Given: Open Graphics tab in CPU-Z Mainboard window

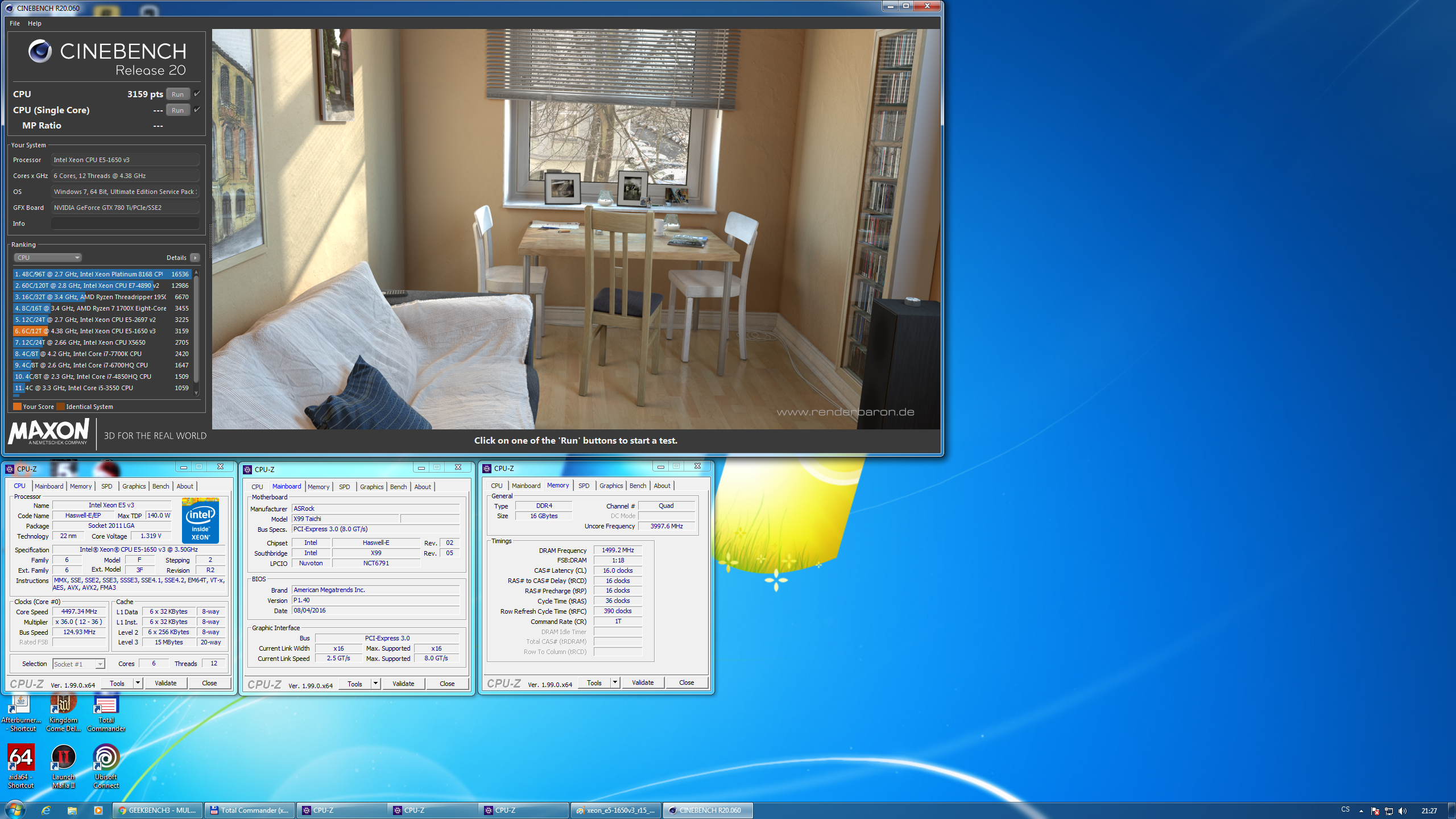Looking at the screenshot, I should pyautogui.click(x=371, y=487).
